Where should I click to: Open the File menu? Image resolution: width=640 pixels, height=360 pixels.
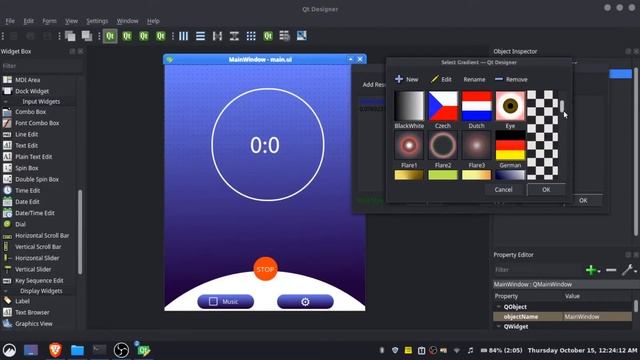10,21
